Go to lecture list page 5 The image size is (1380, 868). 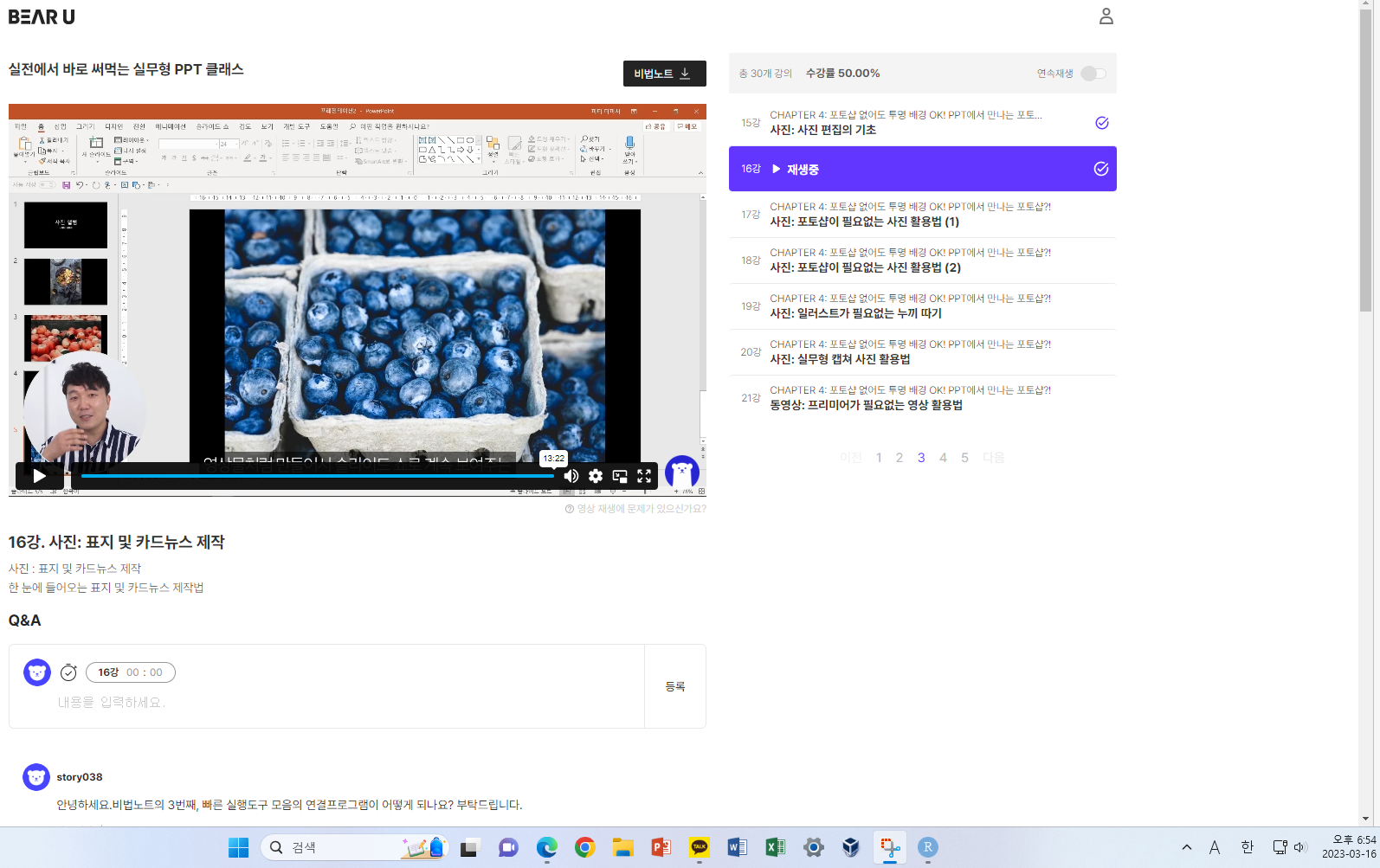tap(964, 458)
